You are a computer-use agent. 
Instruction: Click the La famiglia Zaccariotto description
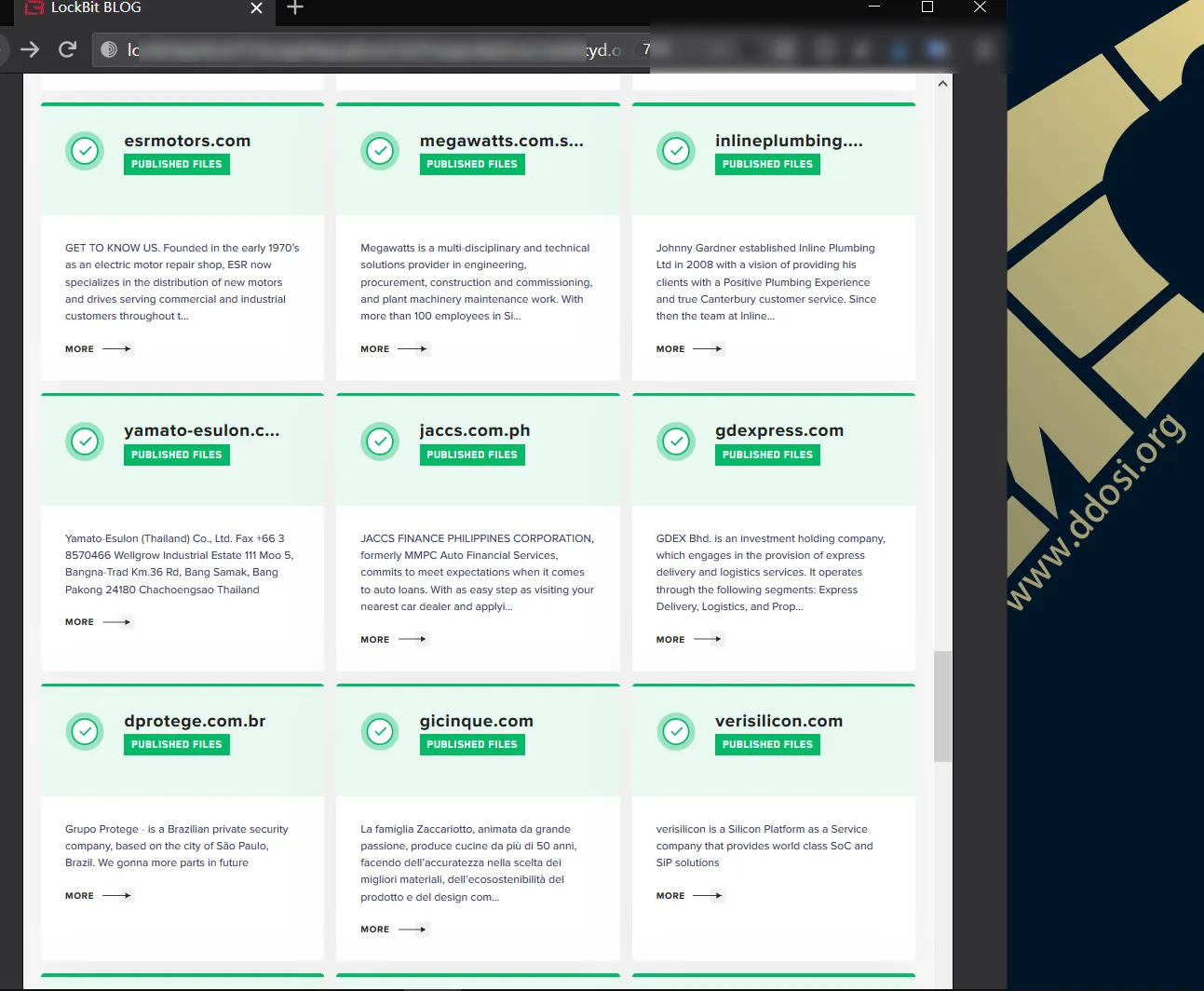pyautogui.click(x=468, y=863)
